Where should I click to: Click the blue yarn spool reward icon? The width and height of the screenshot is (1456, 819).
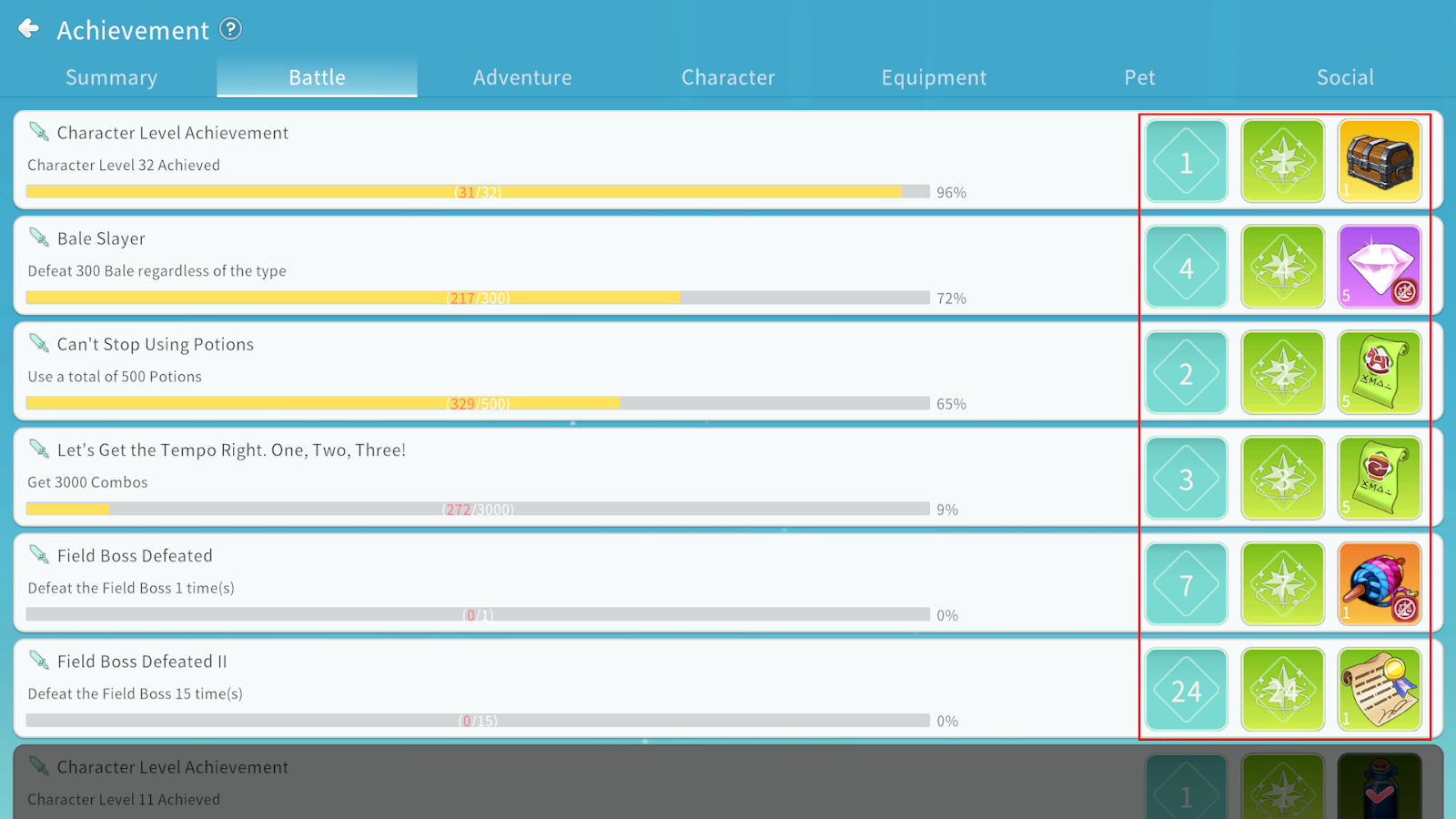(x=1379, y=583)
